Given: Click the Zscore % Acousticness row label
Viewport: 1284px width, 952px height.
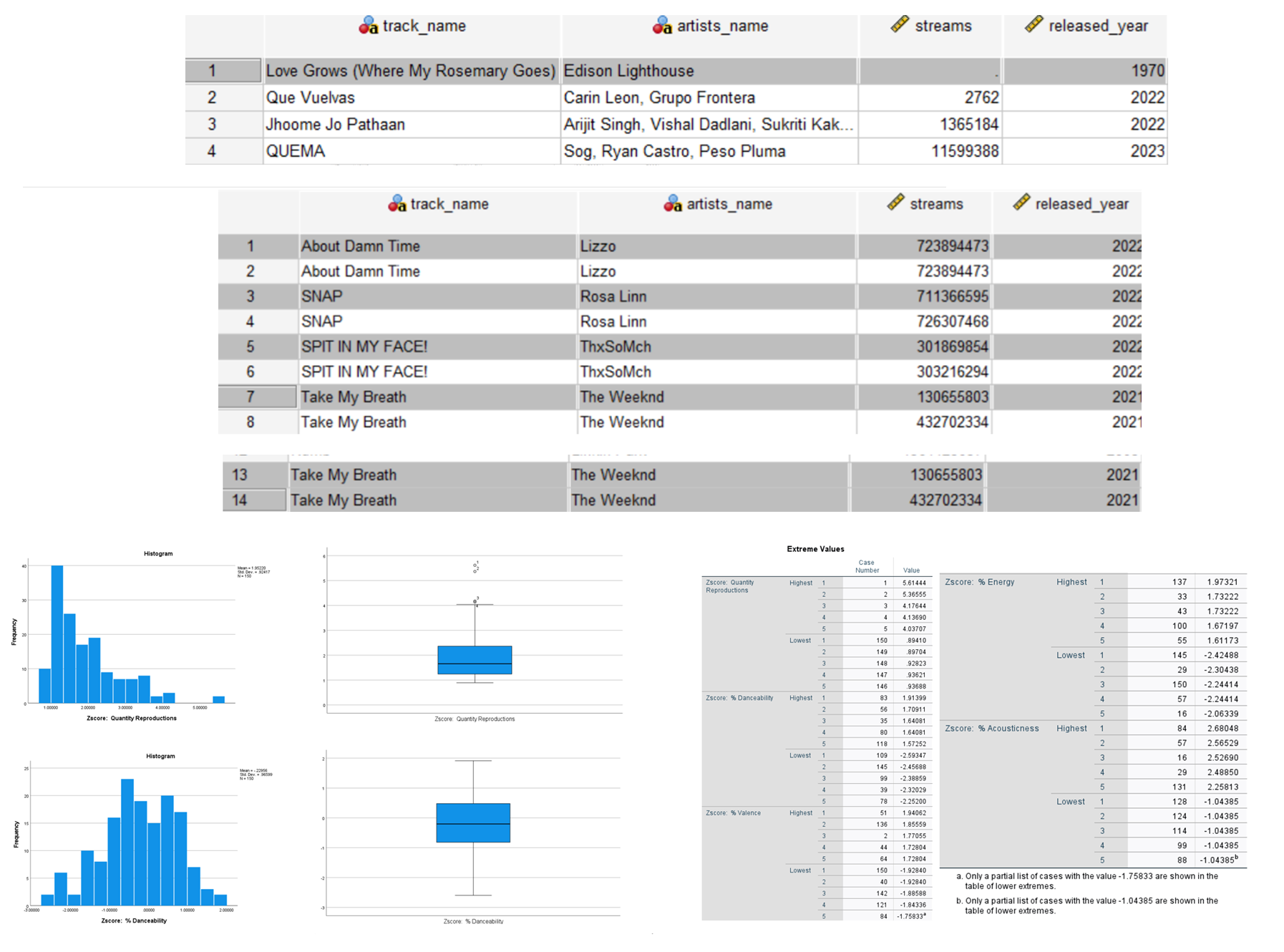Looking at the screenshot, I should tap(992, 729).
